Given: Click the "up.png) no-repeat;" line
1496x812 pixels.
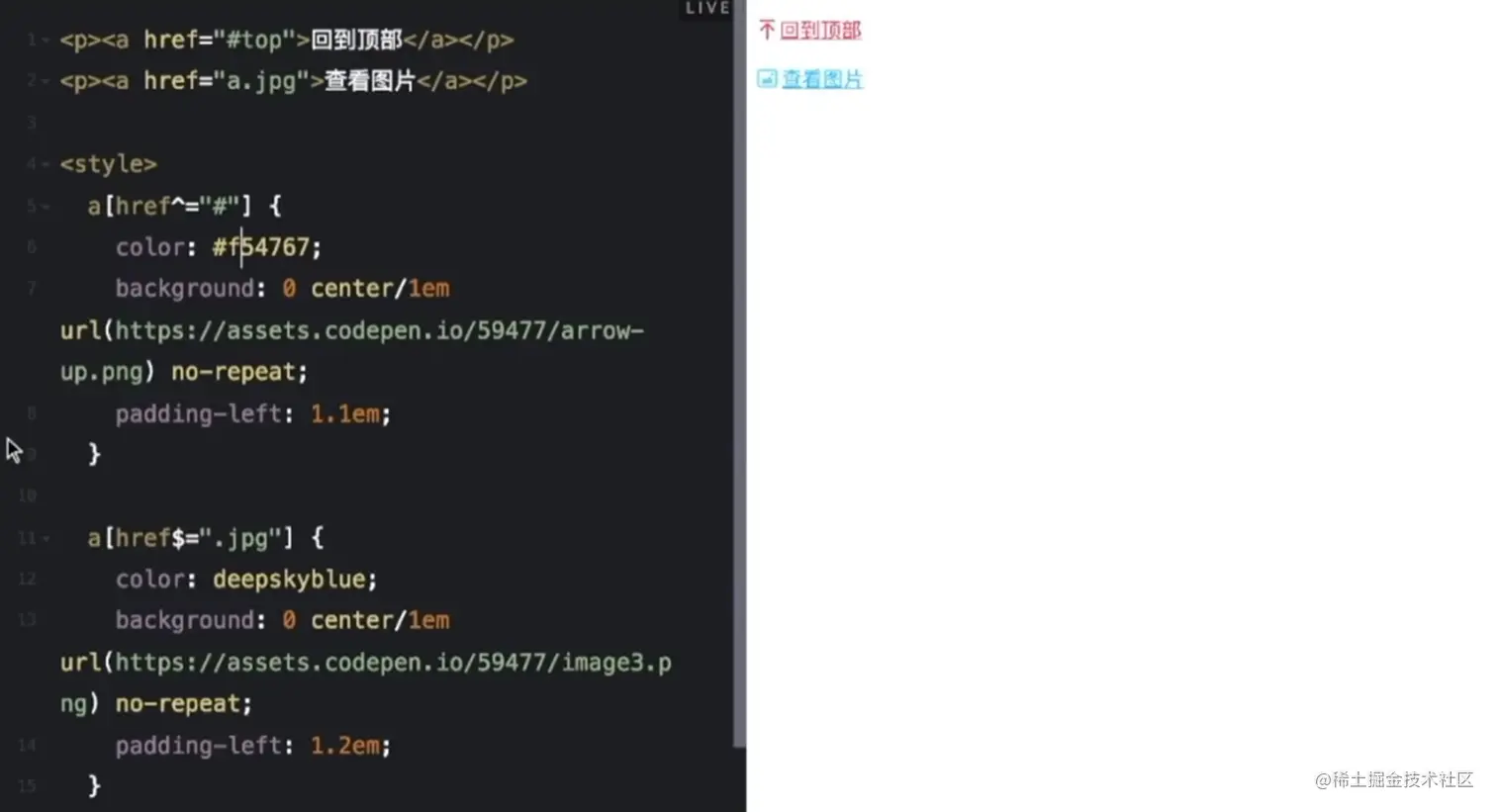Looking at the screenshot, I should tap(184, 372).
